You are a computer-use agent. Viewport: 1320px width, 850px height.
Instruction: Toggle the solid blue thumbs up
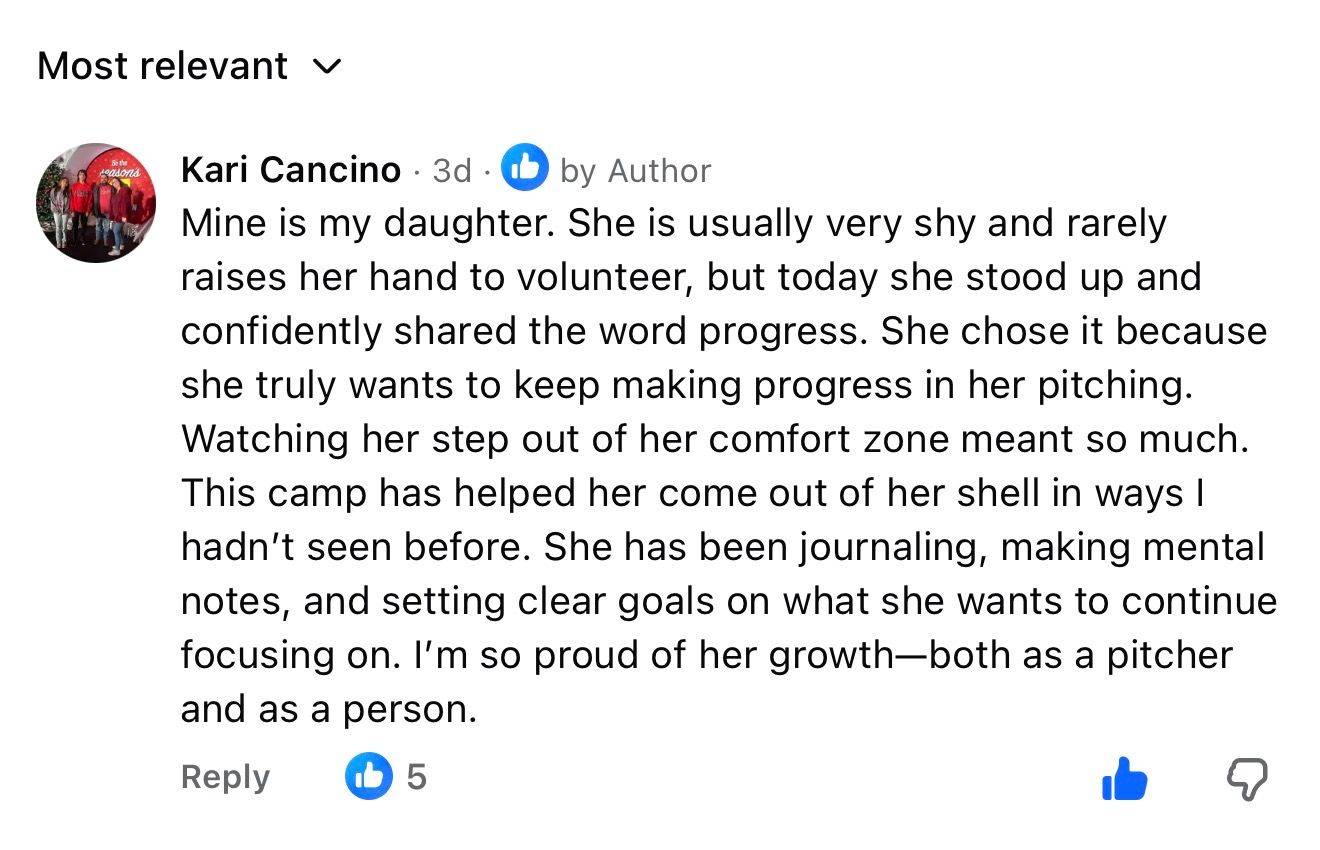tap(1124, 779)
